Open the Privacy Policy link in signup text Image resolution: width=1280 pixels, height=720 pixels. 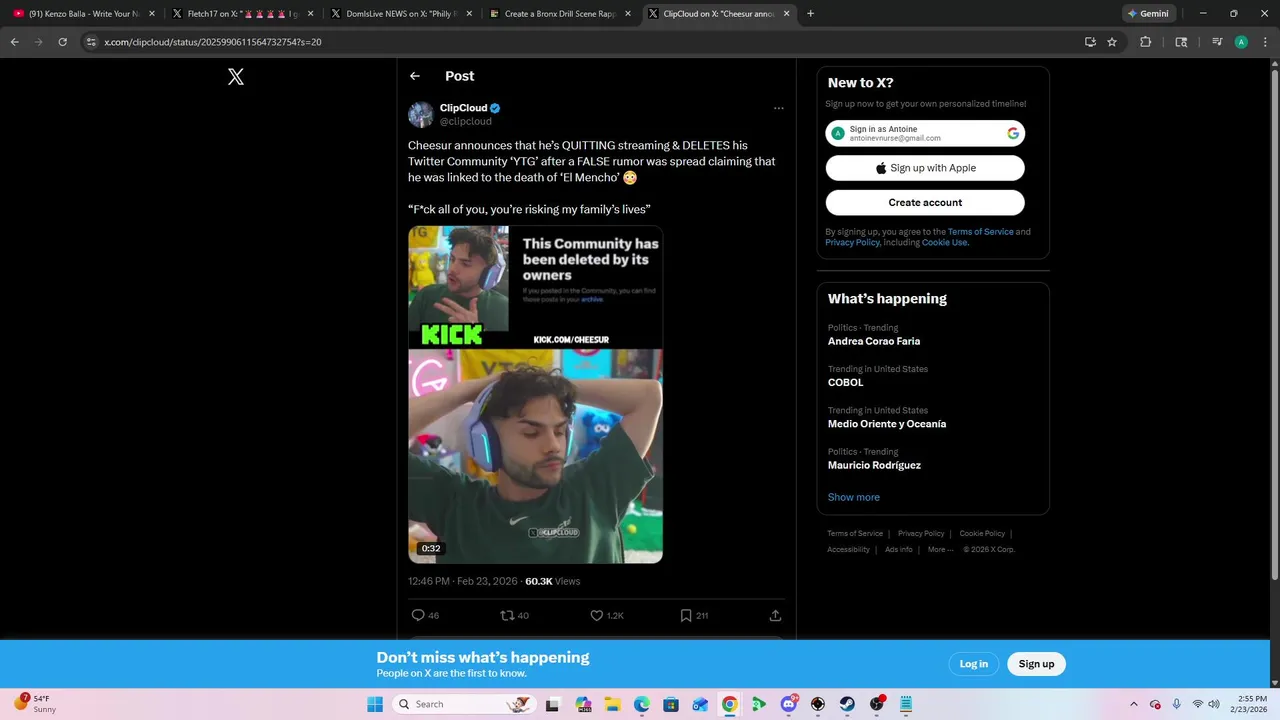(x=853, y=242)
